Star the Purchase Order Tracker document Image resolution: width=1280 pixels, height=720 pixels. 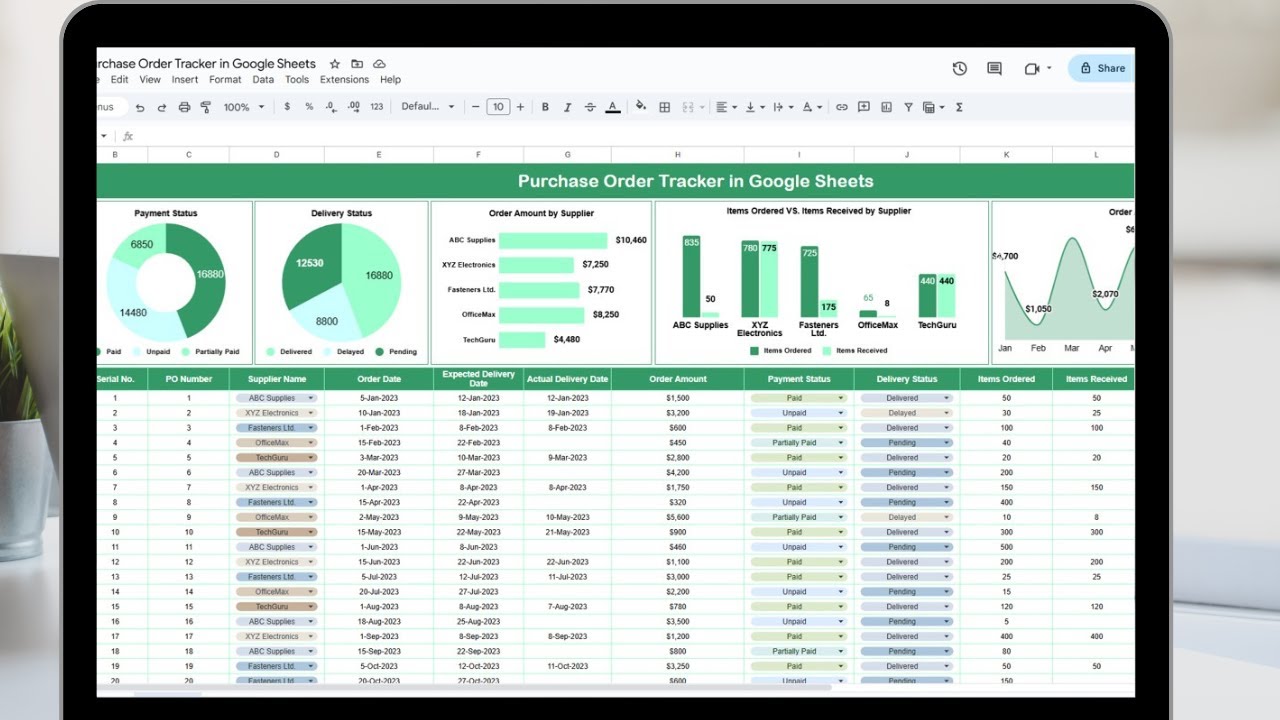(335, 64)
